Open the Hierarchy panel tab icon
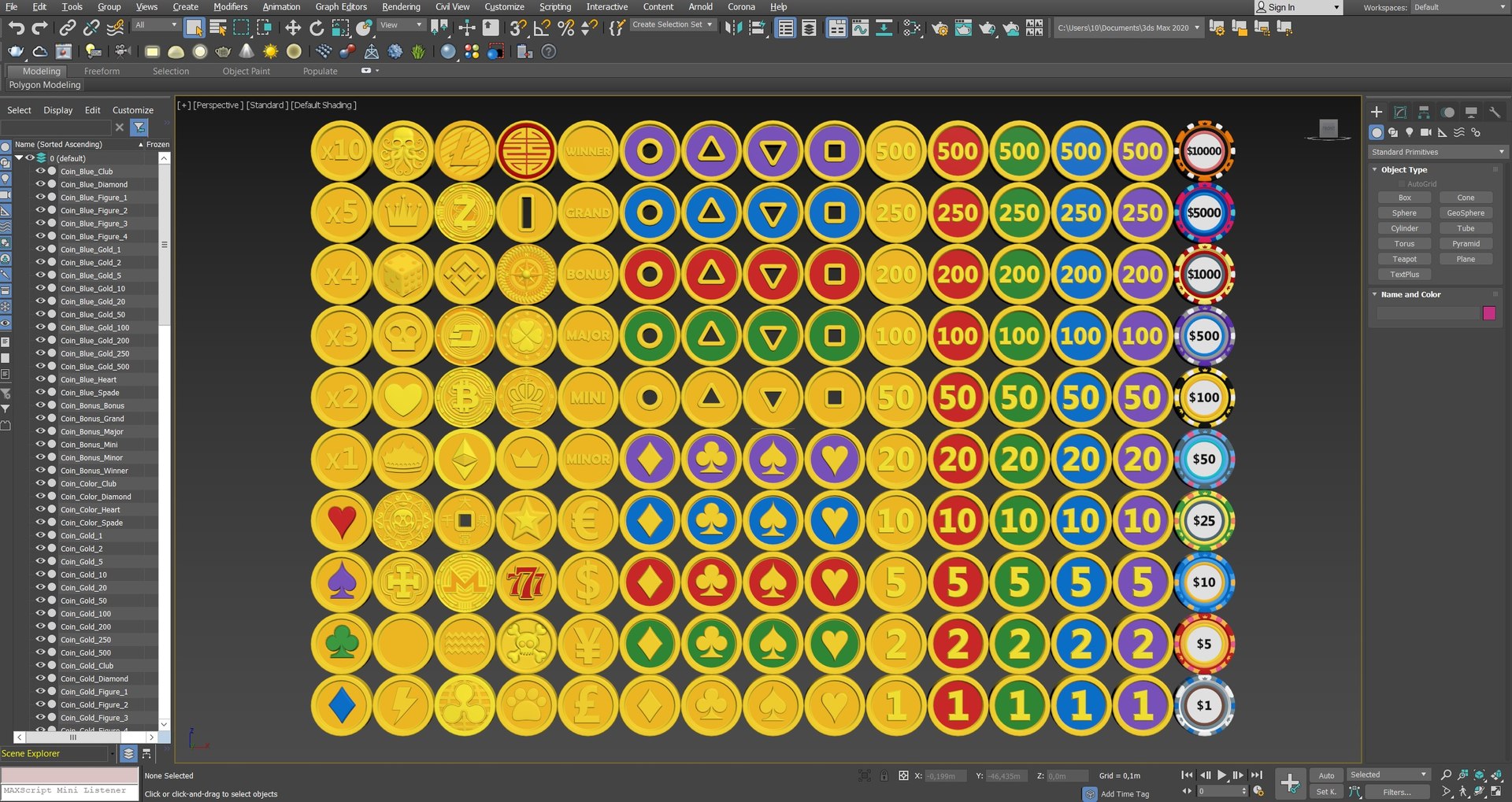Screen dimensions: 1512x802 1424,112
